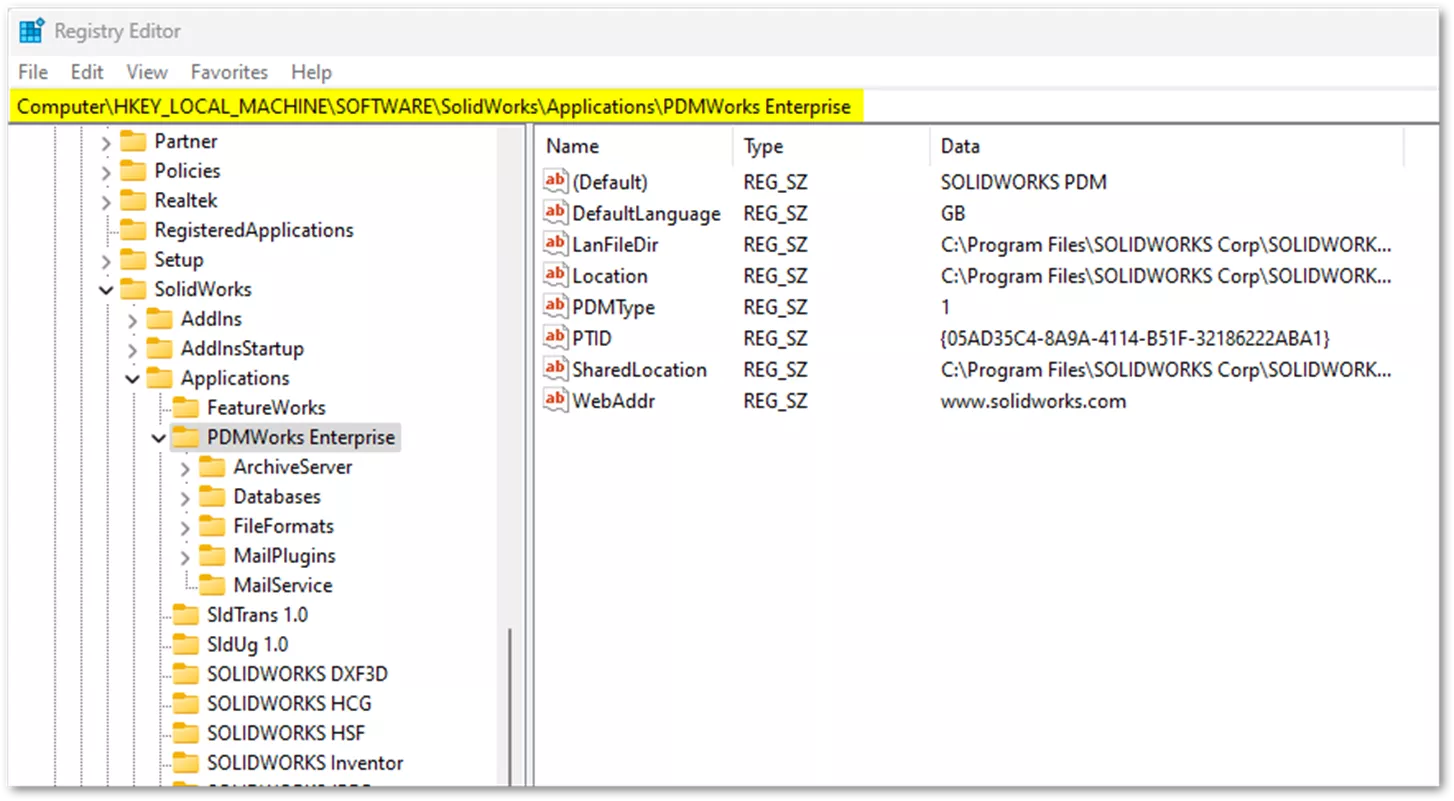This screenshot has width=1454, height=801.
Task: Collapse the PDMWorks Enterprise key
Action: point(159,438)
